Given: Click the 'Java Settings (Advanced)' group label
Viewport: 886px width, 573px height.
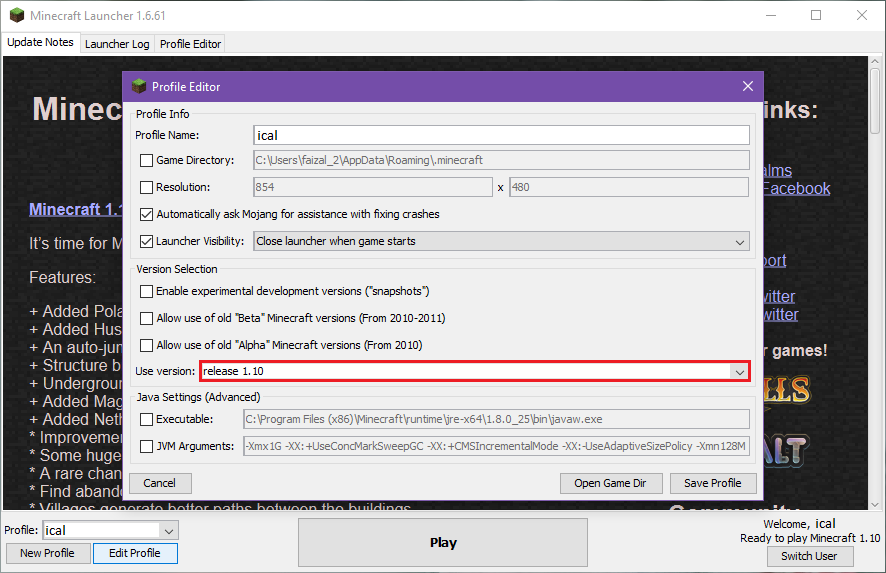Looking at the screenshot, I should [x=198, y=397].
